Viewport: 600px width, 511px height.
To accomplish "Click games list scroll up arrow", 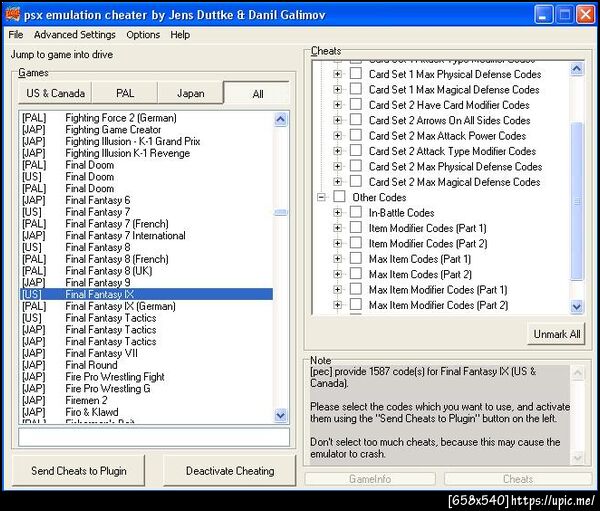I will 281,120.
